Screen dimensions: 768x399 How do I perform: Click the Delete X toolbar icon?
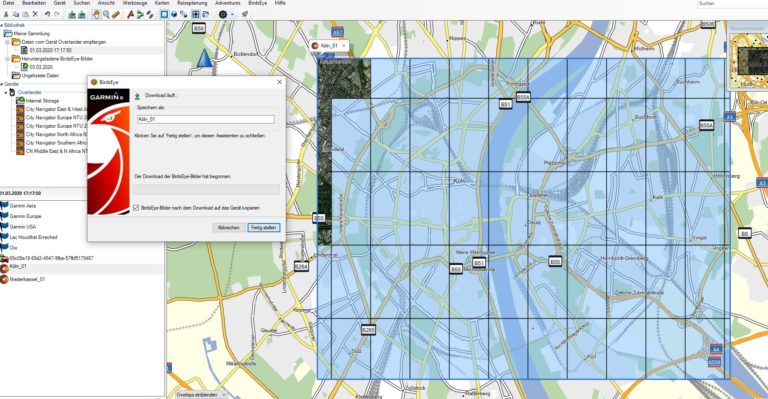35,15
